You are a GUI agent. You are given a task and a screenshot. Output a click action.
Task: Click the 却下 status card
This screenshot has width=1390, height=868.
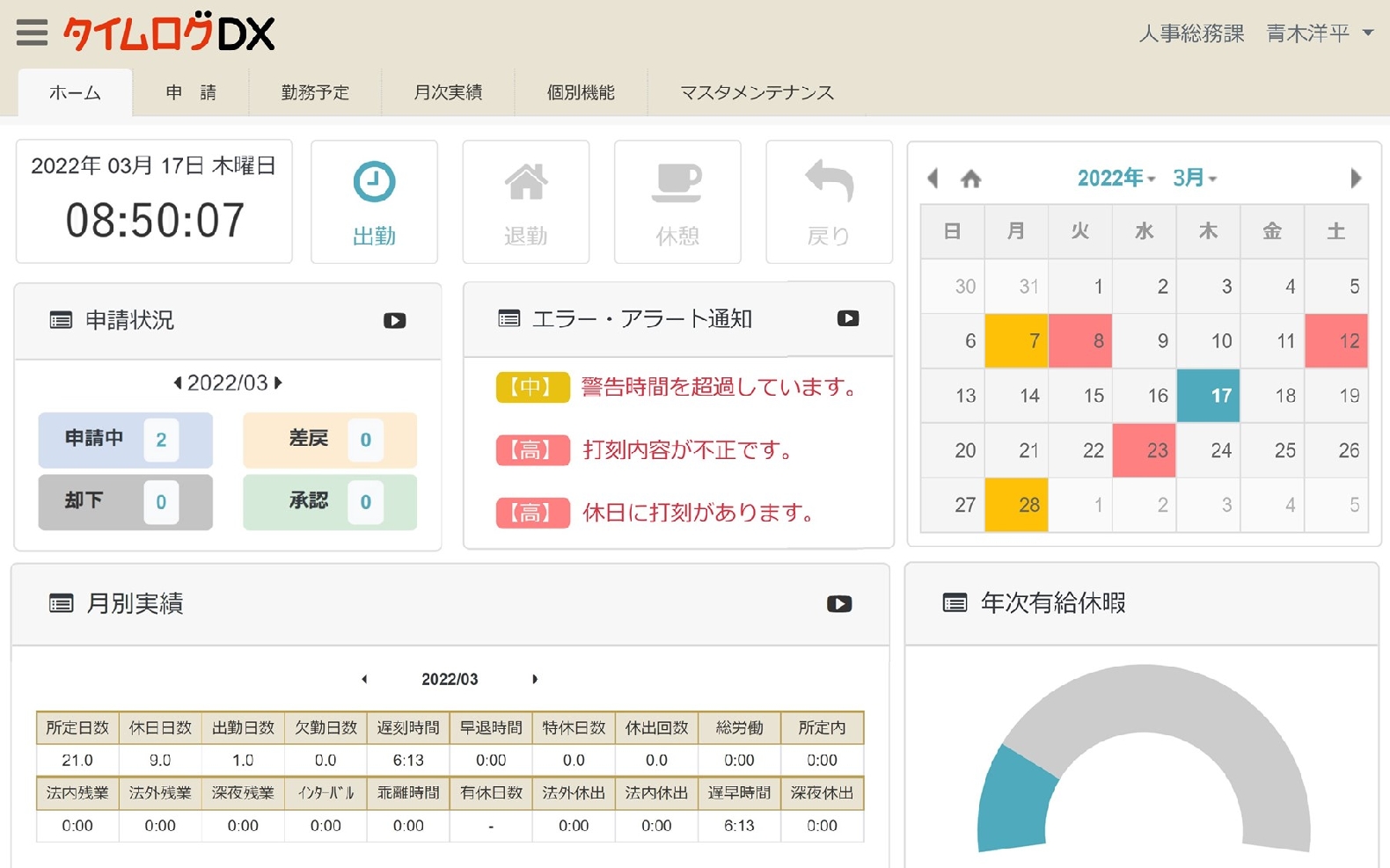point(125,502)
